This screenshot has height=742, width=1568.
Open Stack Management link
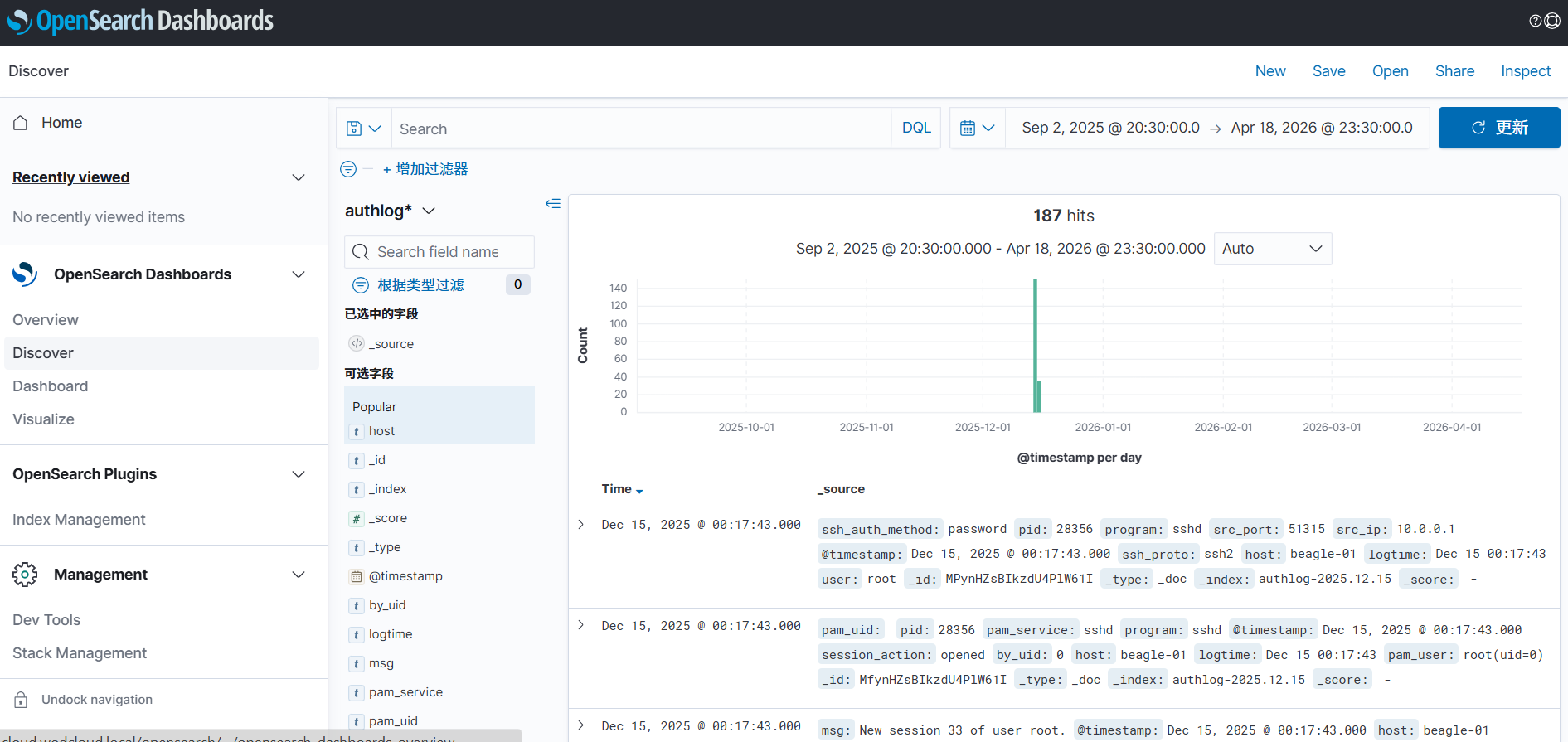click(80, 653)
